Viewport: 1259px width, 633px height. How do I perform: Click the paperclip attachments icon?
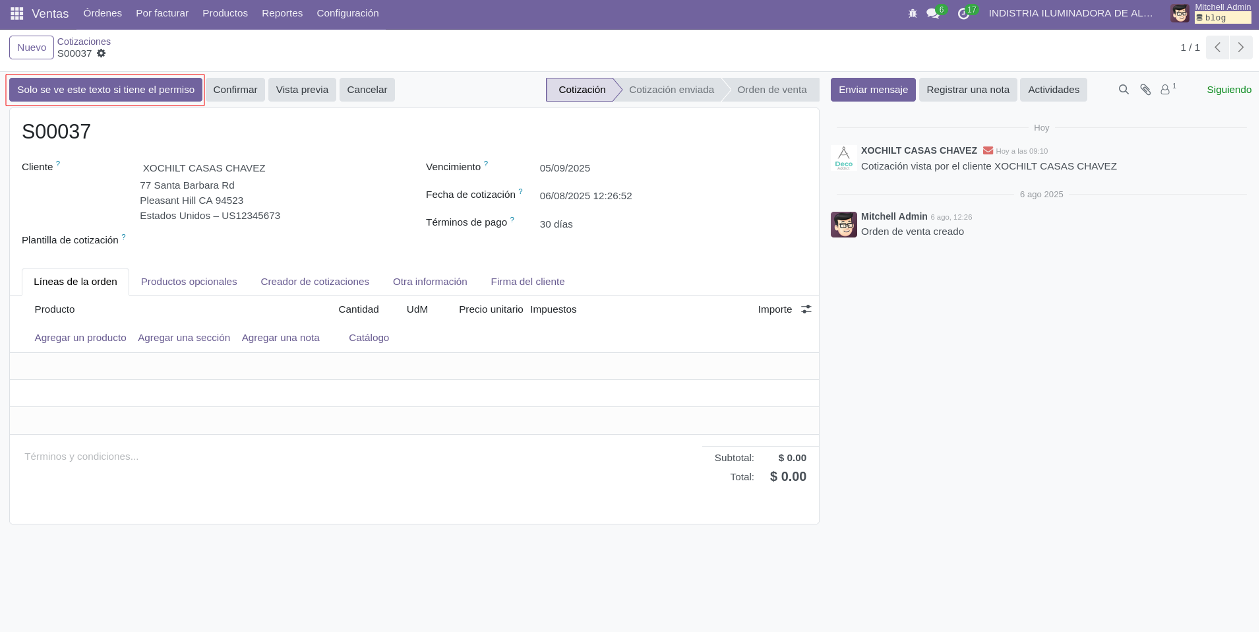coord(1146,90)
